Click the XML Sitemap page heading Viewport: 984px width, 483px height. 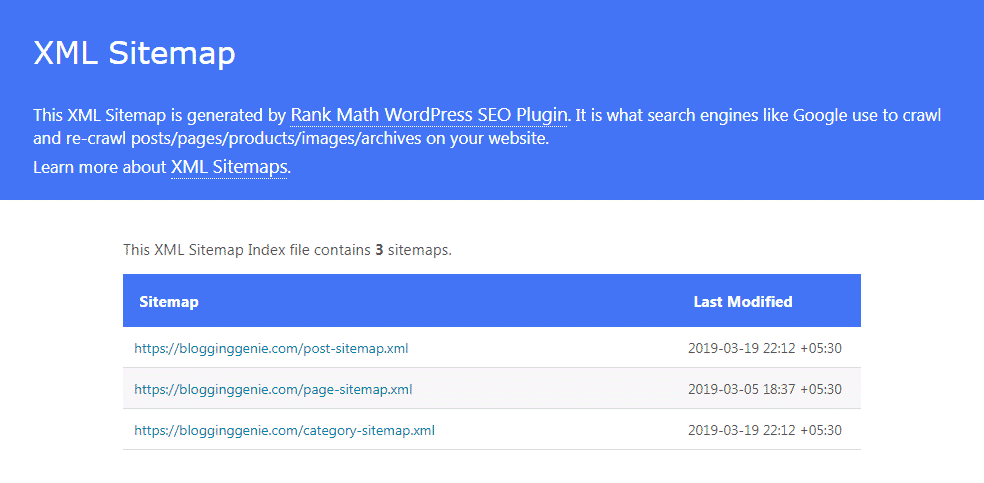(x=134, y=53)
